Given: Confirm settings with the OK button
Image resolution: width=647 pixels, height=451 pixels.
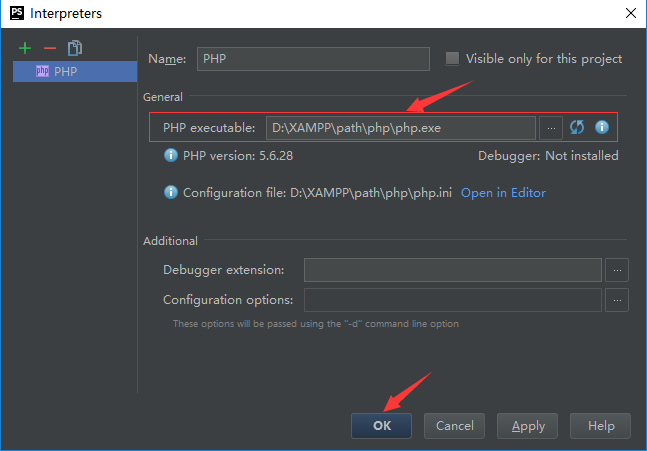Looking at the screenshot, I should coord(381,425).
